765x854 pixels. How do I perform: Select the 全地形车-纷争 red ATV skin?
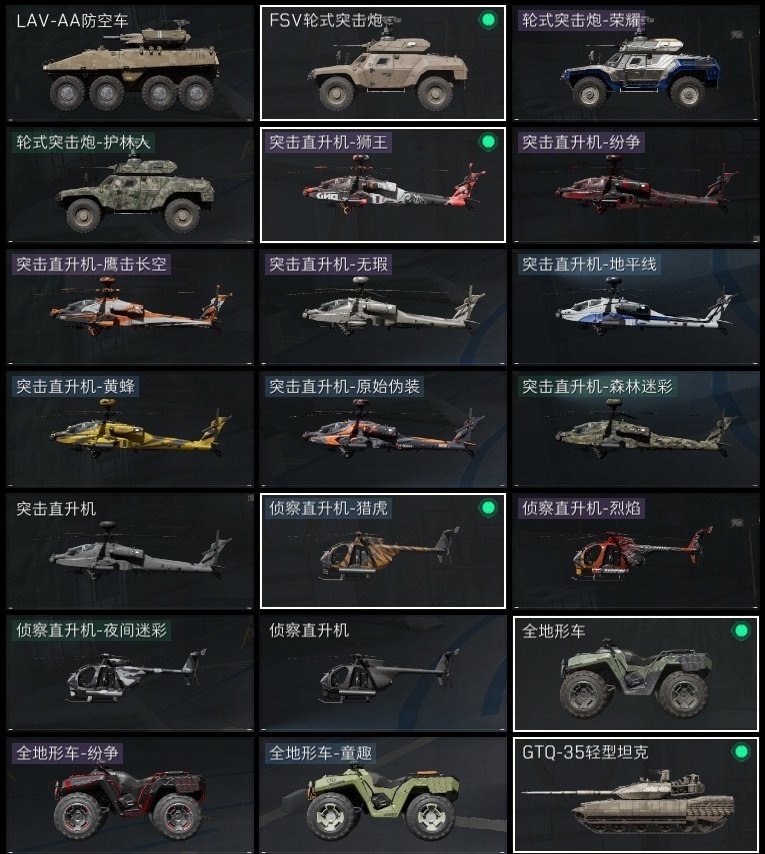pos(130,795)
